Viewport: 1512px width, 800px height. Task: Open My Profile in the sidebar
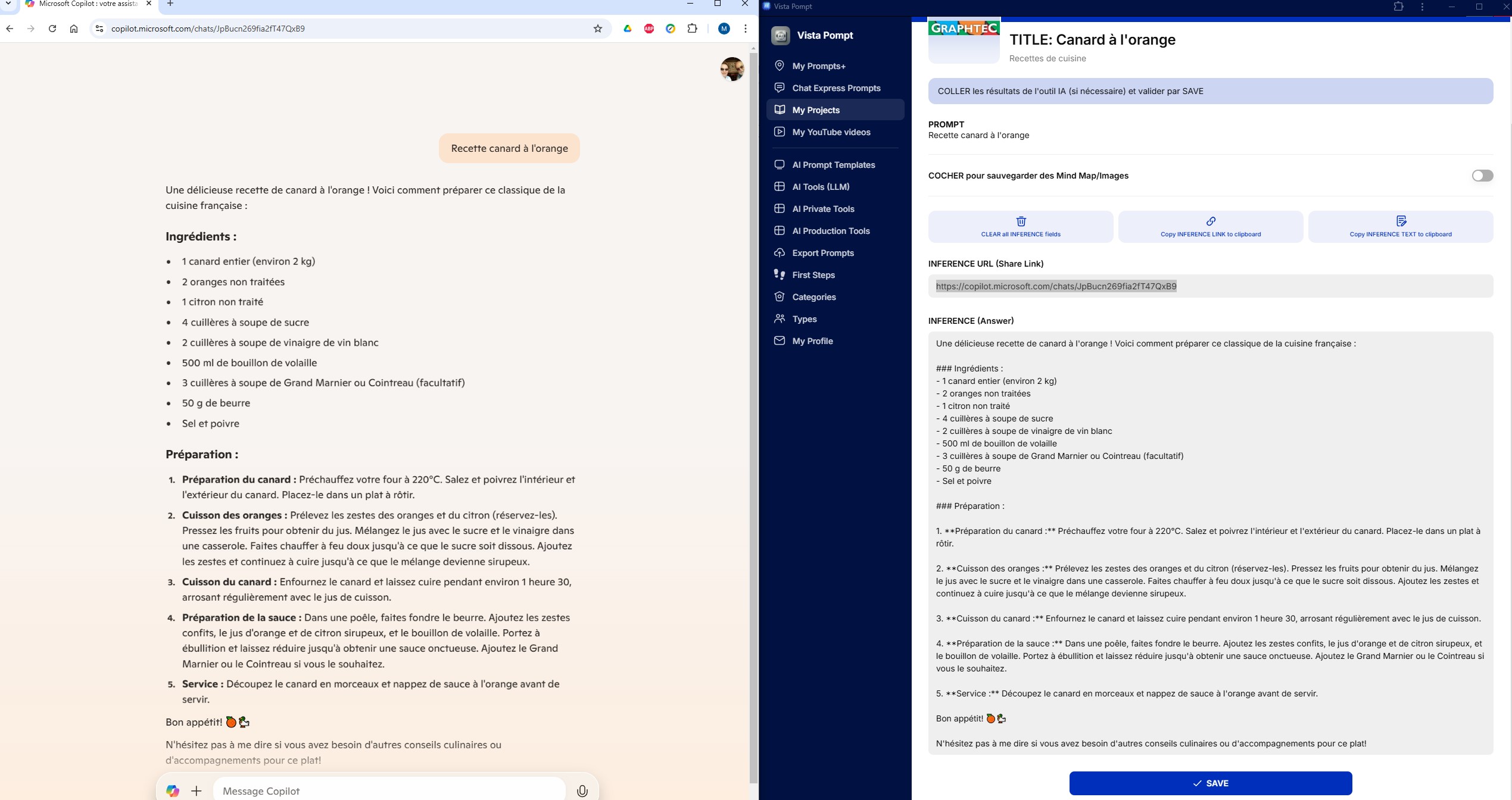(835, 341)
